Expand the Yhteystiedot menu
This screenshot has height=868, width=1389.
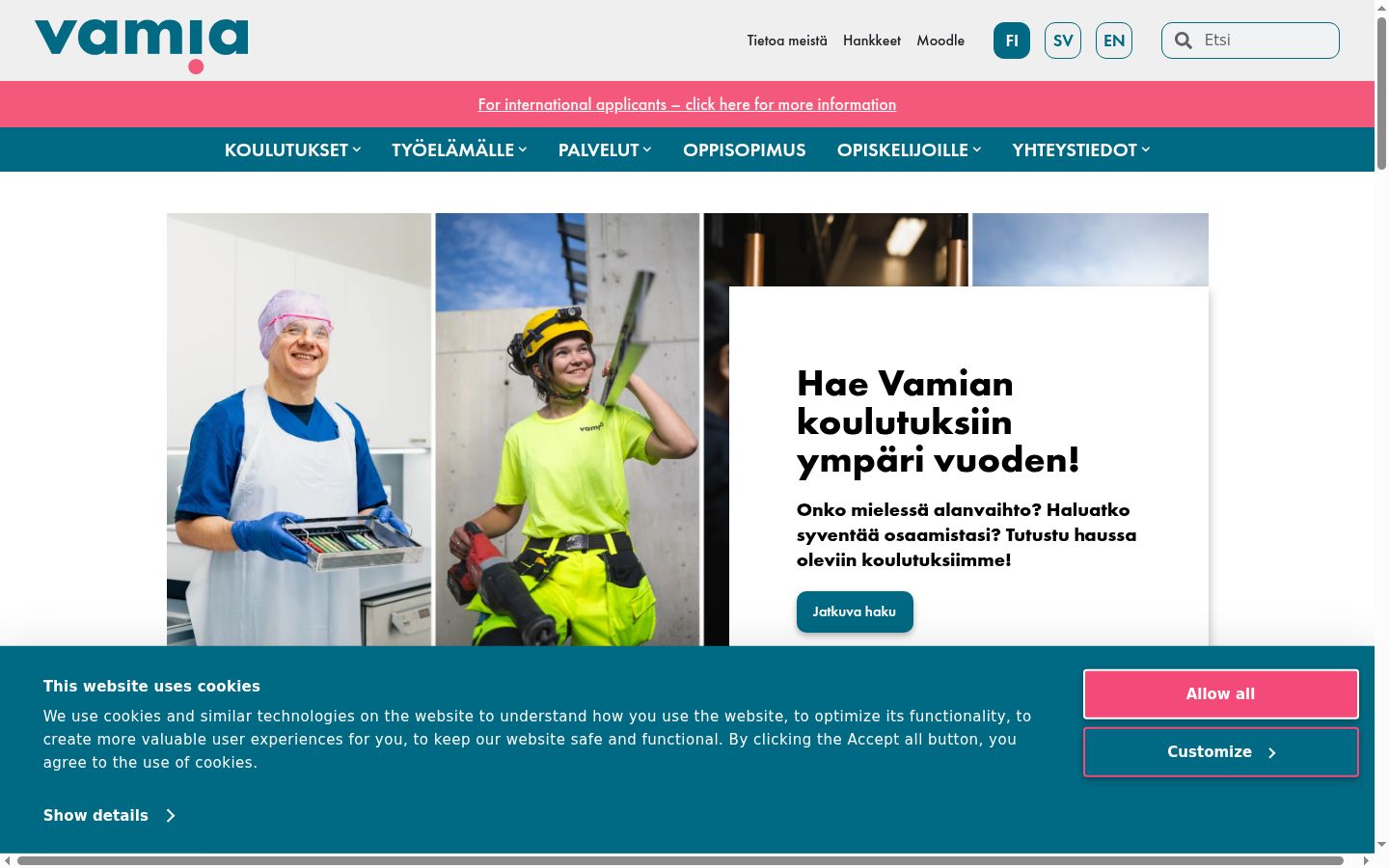(1081, 149)
